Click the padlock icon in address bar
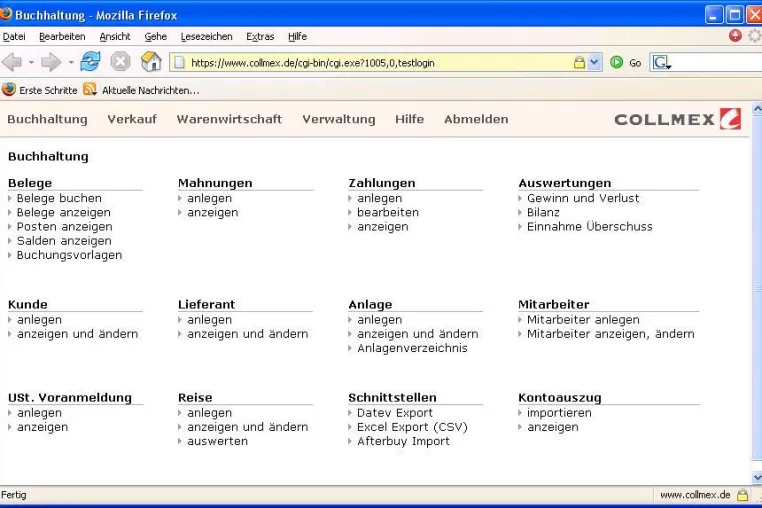Image resolution: width=762 pixels, height=508 pixels. (x=579, y=62)
